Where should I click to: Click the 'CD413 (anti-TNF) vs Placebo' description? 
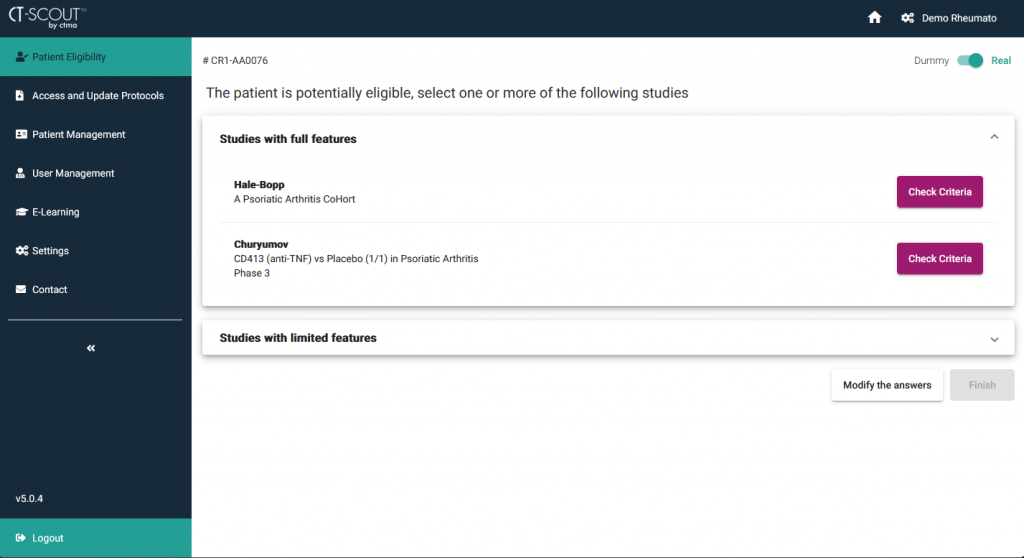[356, 259]
